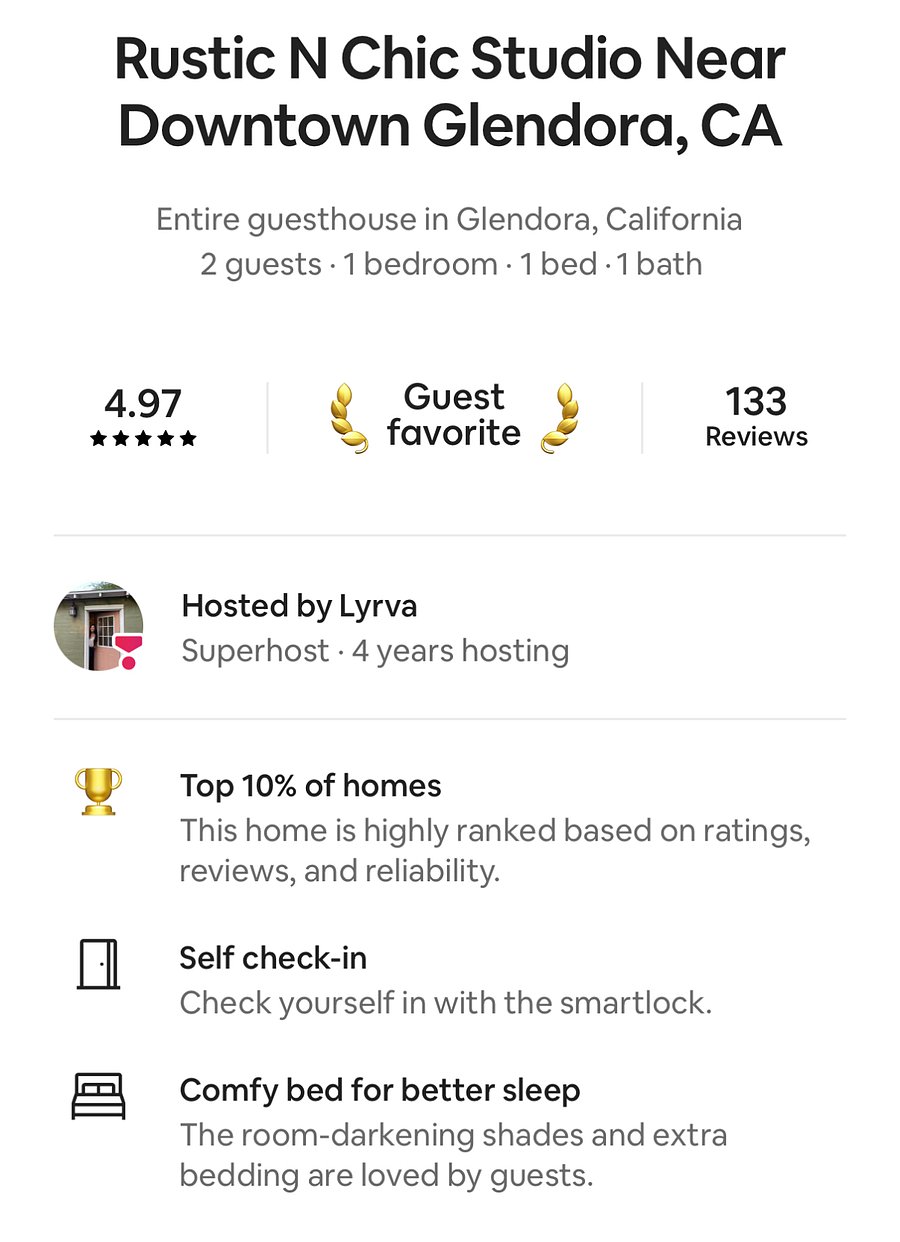Click the comfy bed icon
The height and width of the screenshot is (1242, 900).
(x=98, y=1096)
